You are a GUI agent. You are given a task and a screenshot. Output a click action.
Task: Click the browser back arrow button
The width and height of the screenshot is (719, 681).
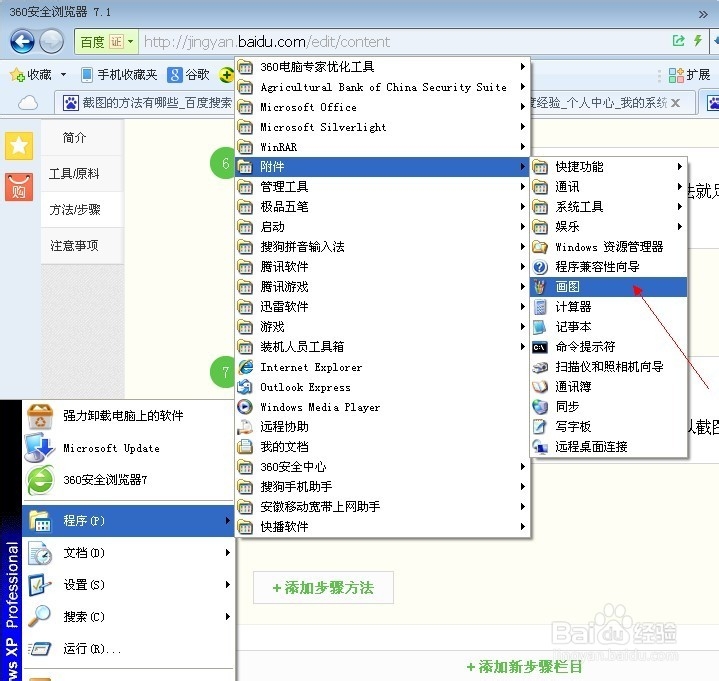(x=22, y=42)
